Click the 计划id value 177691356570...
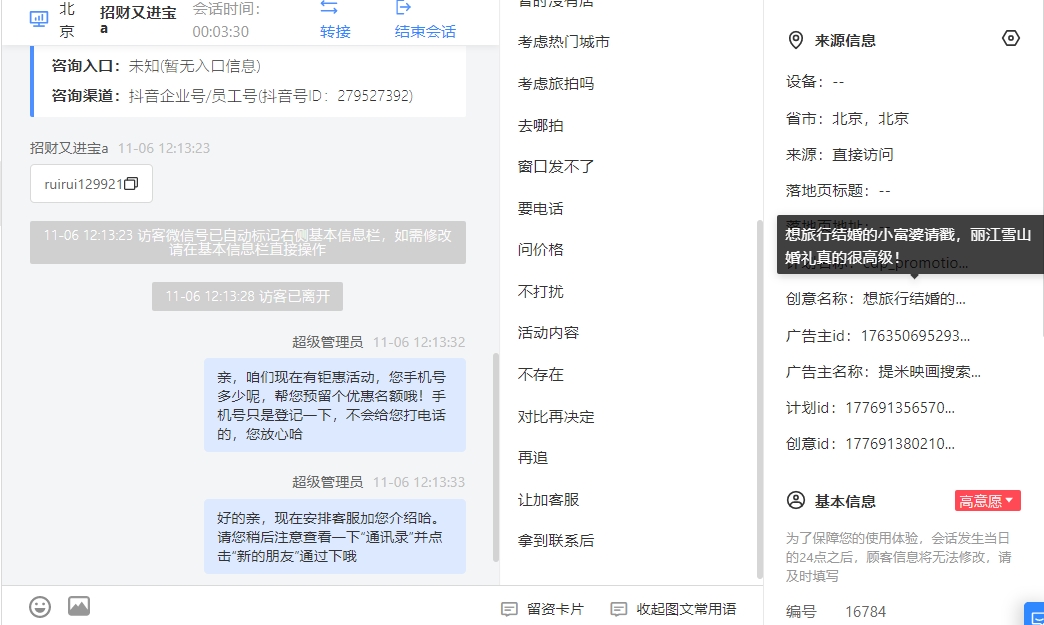The height and width of the screenshot is (625, 1044). [x=900, y=407]
